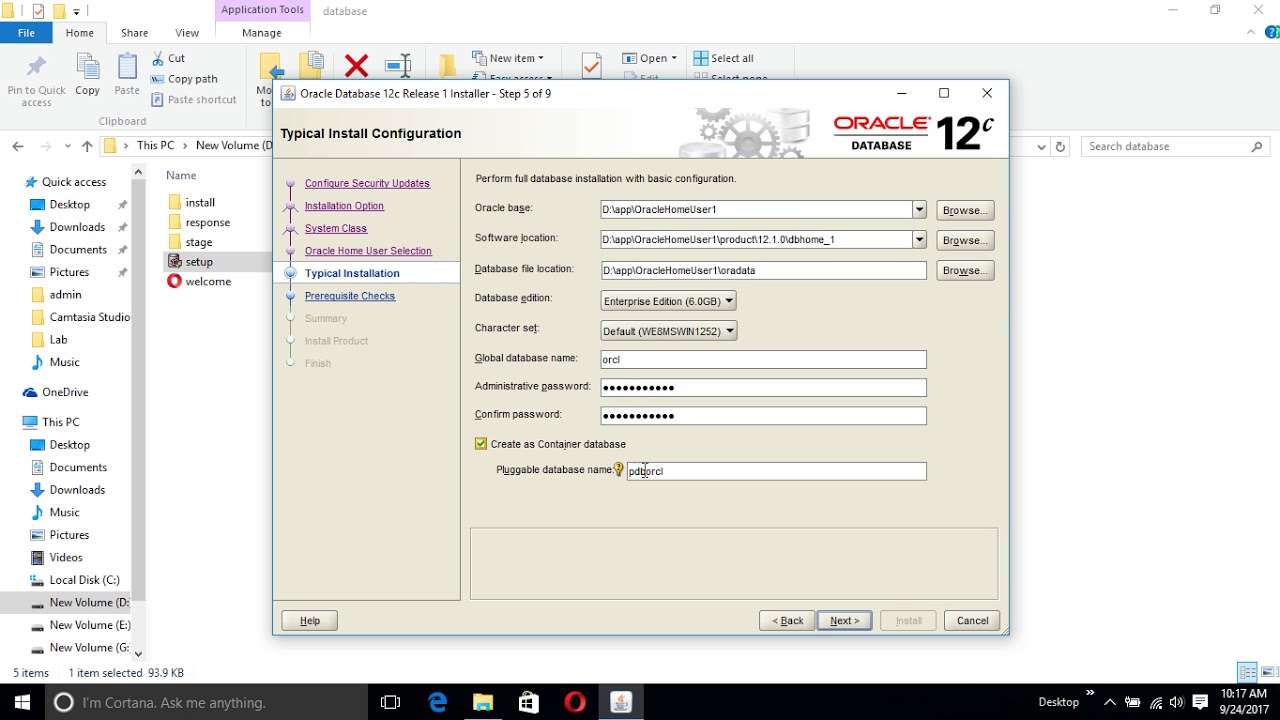
Task: Switch to large icons view in Explorer
Action: point(1269,673)
